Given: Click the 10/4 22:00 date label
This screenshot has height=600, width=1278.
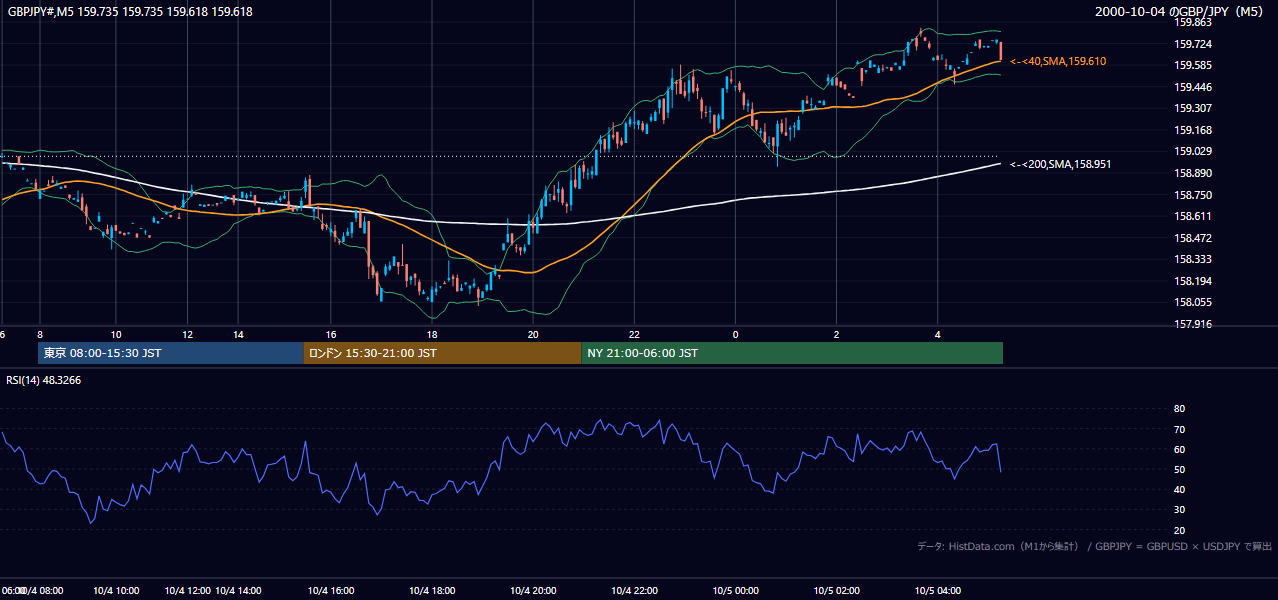Looking at the screenshot, I should tap(634, 591).
